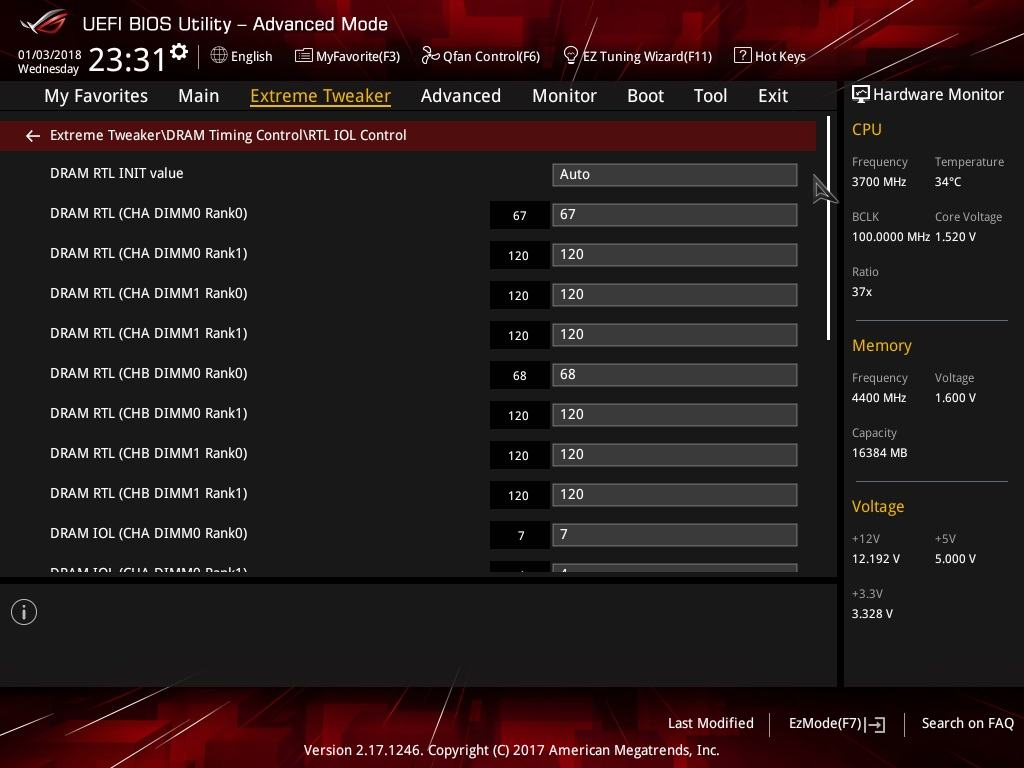
Task: Select DRAM RTL (CHA DIMM0 Rank0) label
Action: [x=149, y=214]
